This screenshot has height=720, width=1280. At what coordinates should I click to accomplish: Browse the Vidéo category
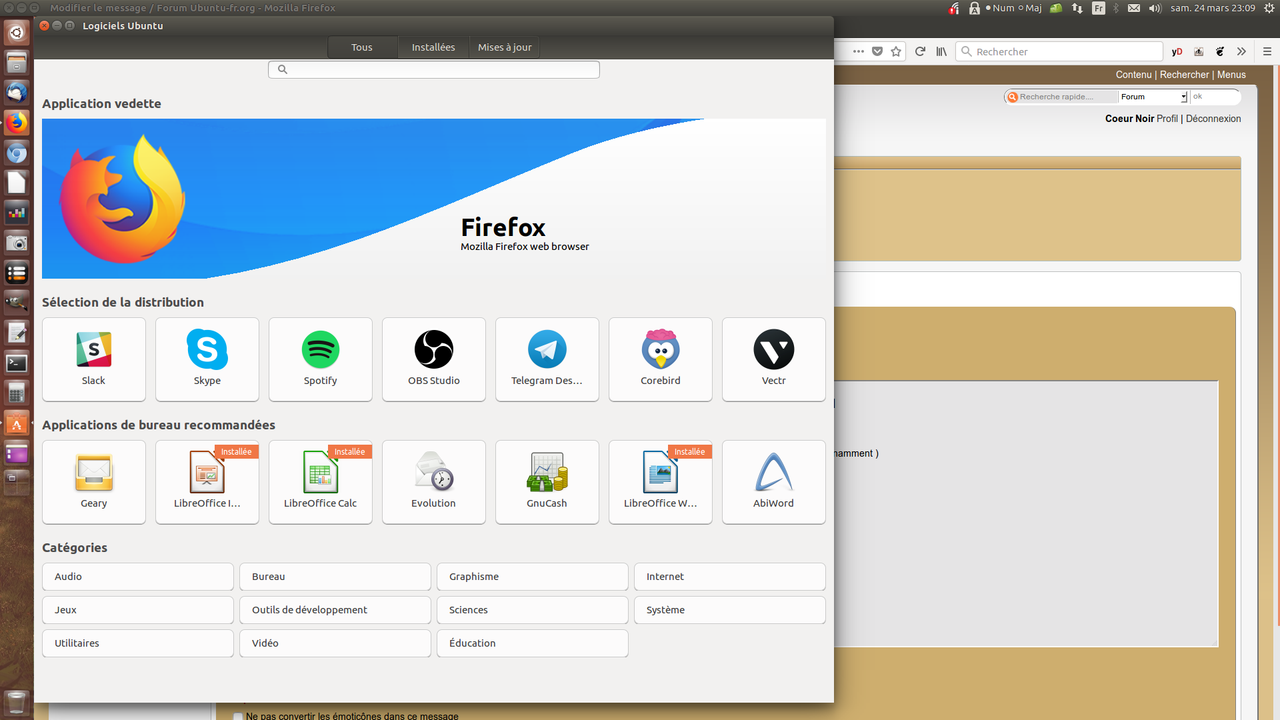point(335,643)
